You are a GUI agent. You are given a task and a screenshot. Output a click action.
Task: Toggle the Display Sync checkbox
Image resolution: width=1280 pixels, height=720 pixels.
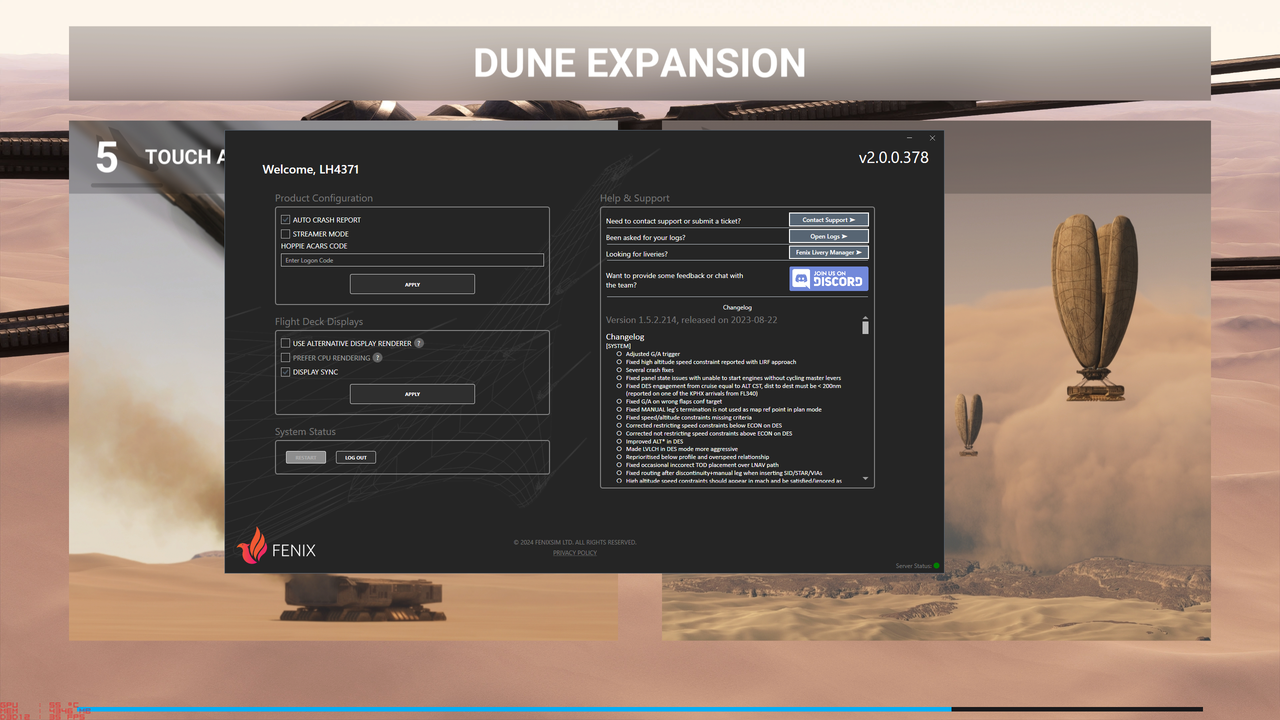click(x=285, y=372)
